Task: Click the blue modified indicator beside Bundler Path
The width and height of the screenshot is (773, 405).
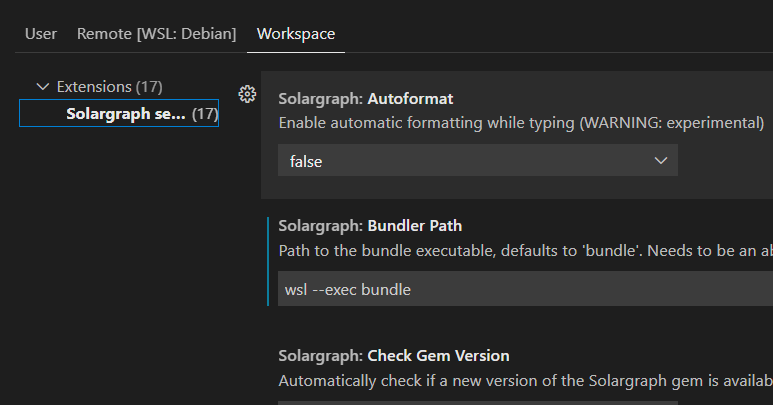Action: pyautogui.click(x=268, y=261)
